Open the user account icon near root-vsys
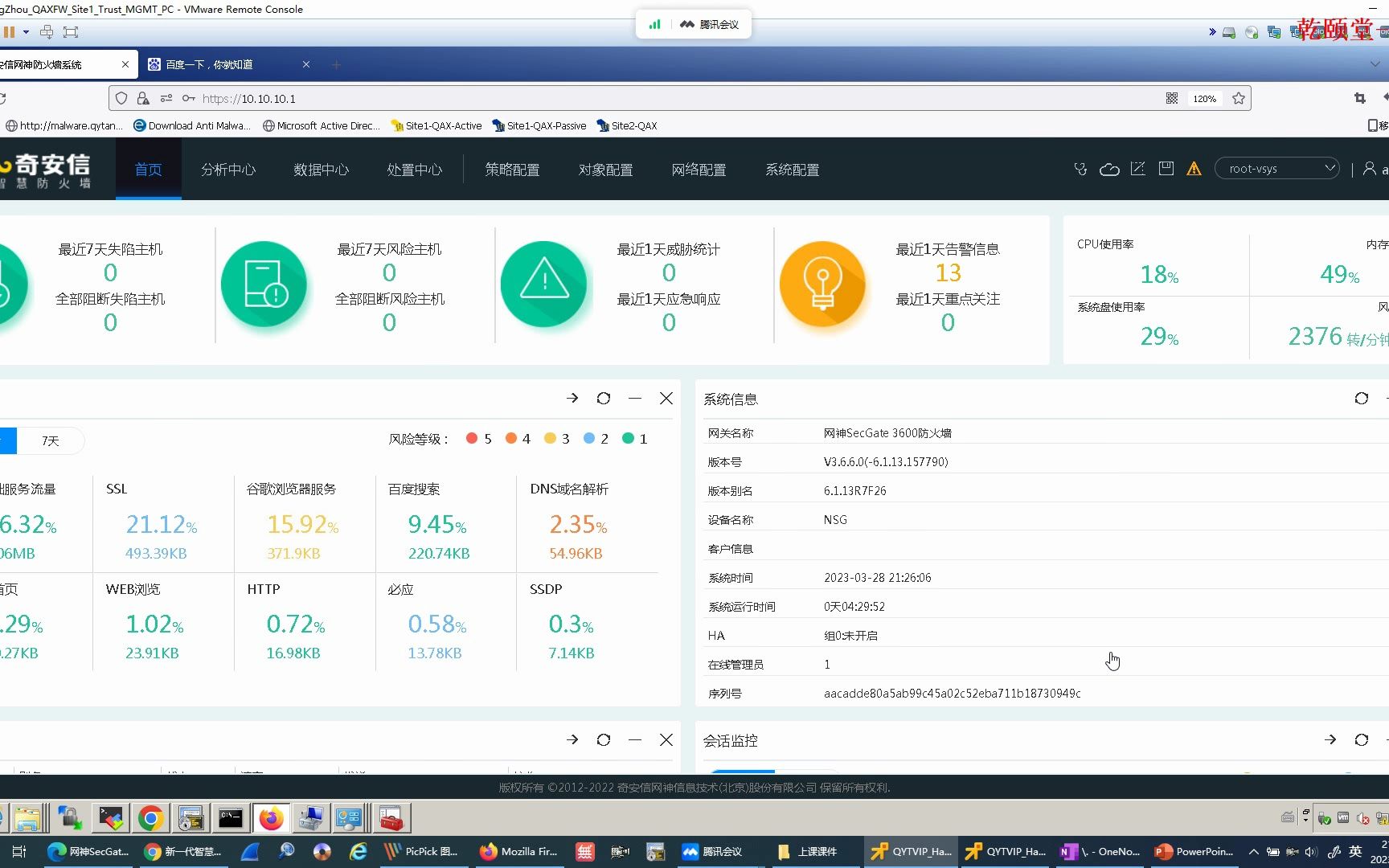Screen dimensions: 1389x868 click(x=1371, y=169)
